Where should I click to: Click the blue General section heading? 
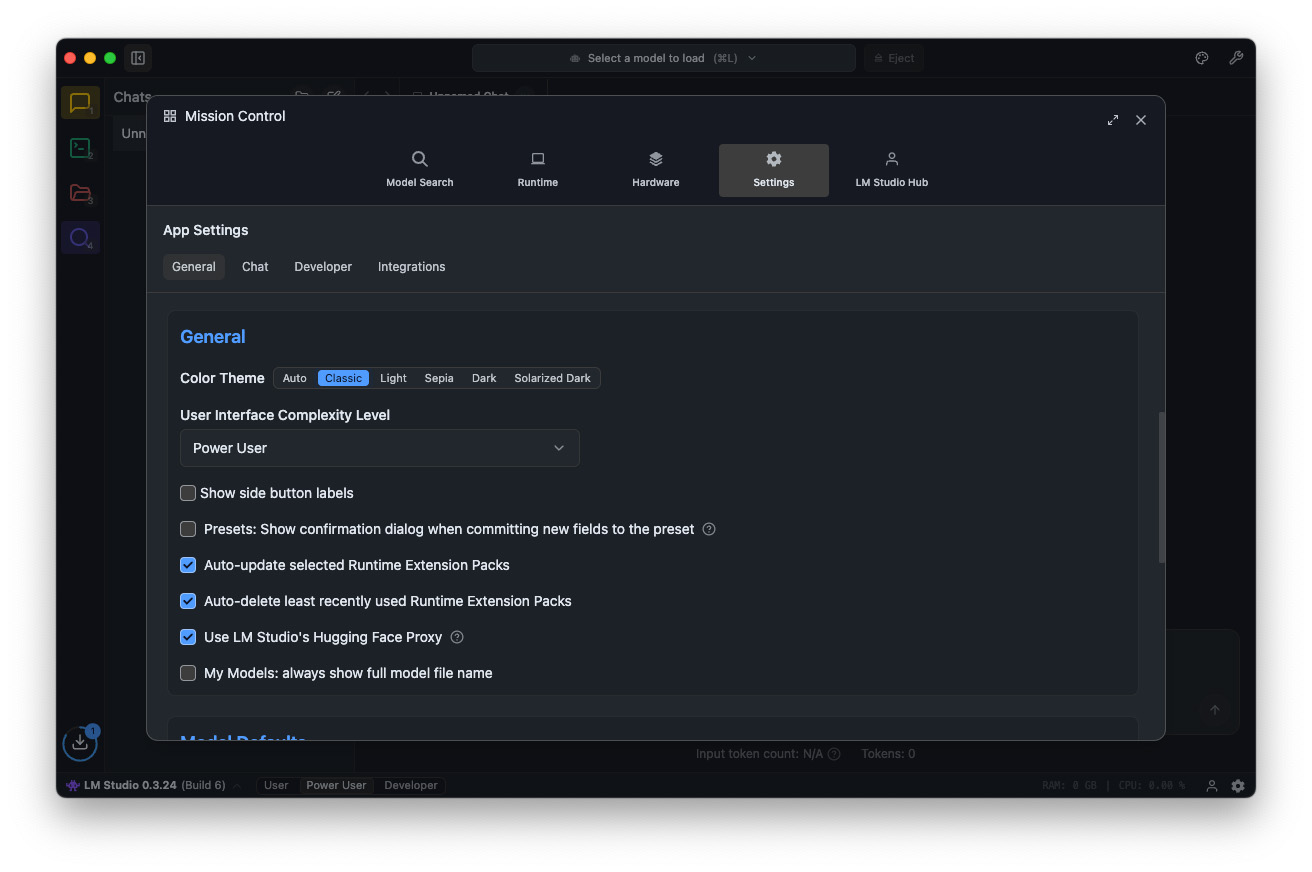[213, 337]
